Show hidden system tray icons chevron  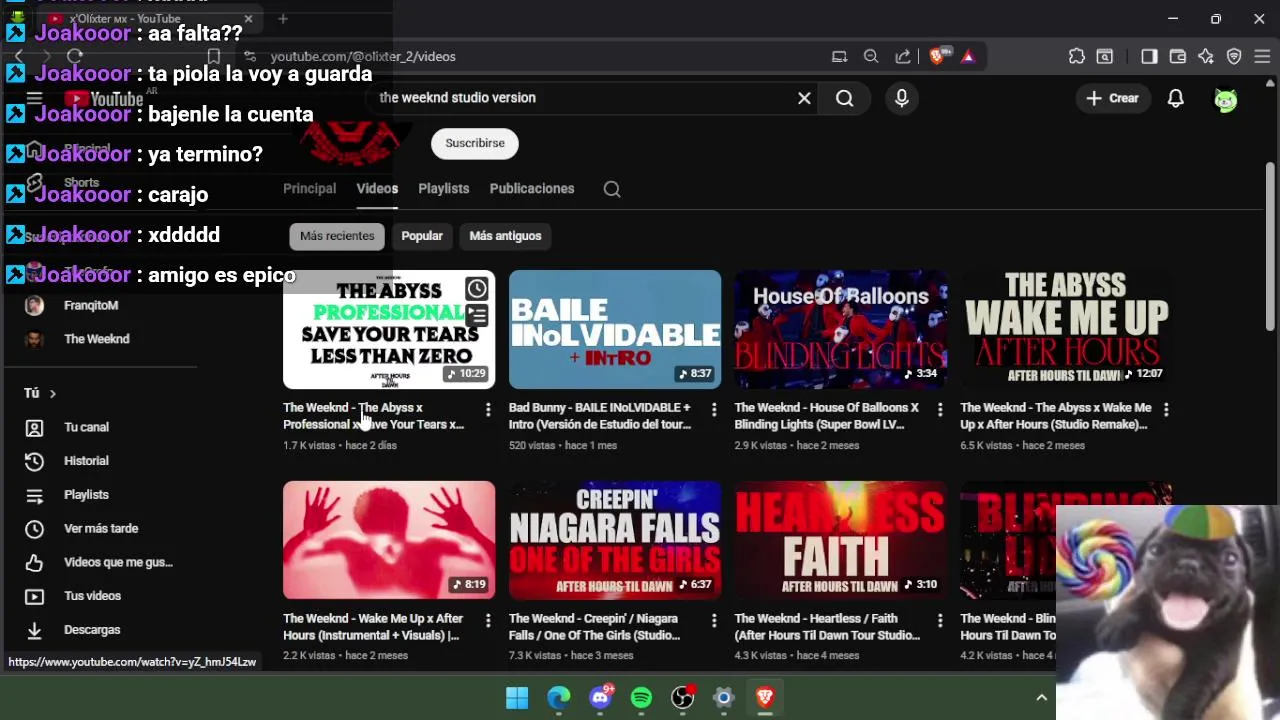click(x=1041, y=698)
